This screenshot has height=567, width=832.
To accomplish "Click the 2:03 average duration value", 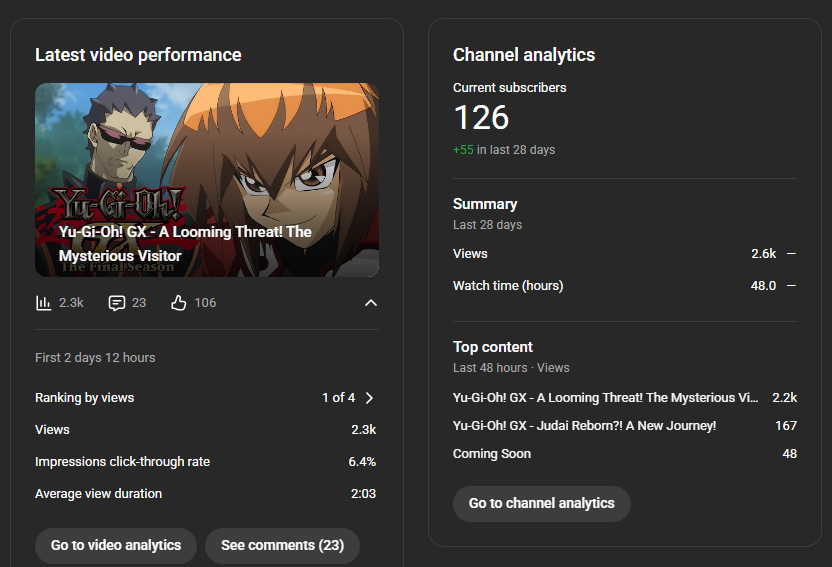I will point(363,494).
